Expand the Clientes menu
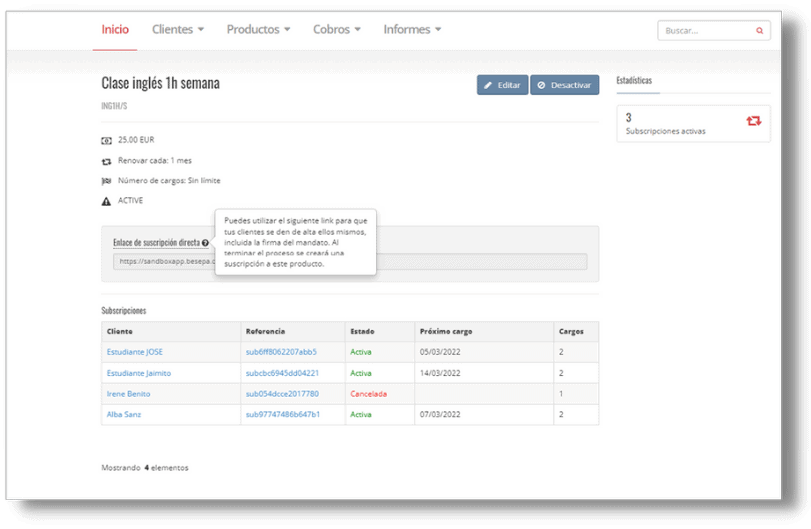This screenshot has width=811, height=529. pos(178,29)
